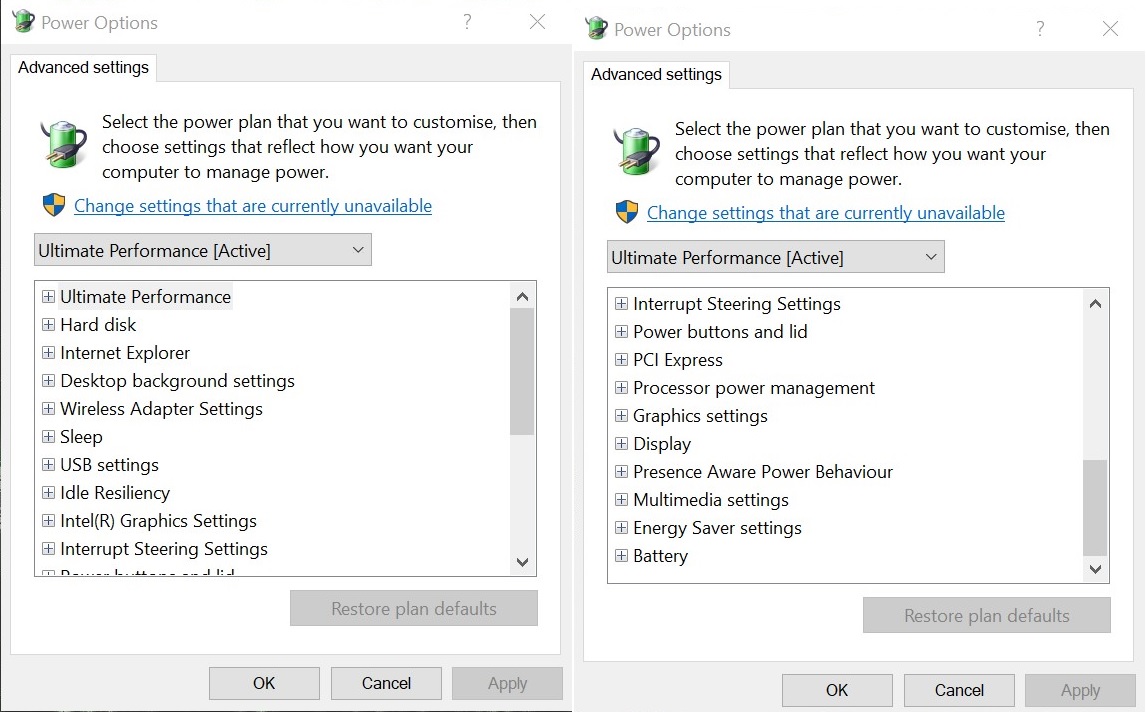Image resolution: width=1146 pixels, height=712 pixels.
Task: Expand Interrupt Steering Settings in left window
Action: coord(48,549)
